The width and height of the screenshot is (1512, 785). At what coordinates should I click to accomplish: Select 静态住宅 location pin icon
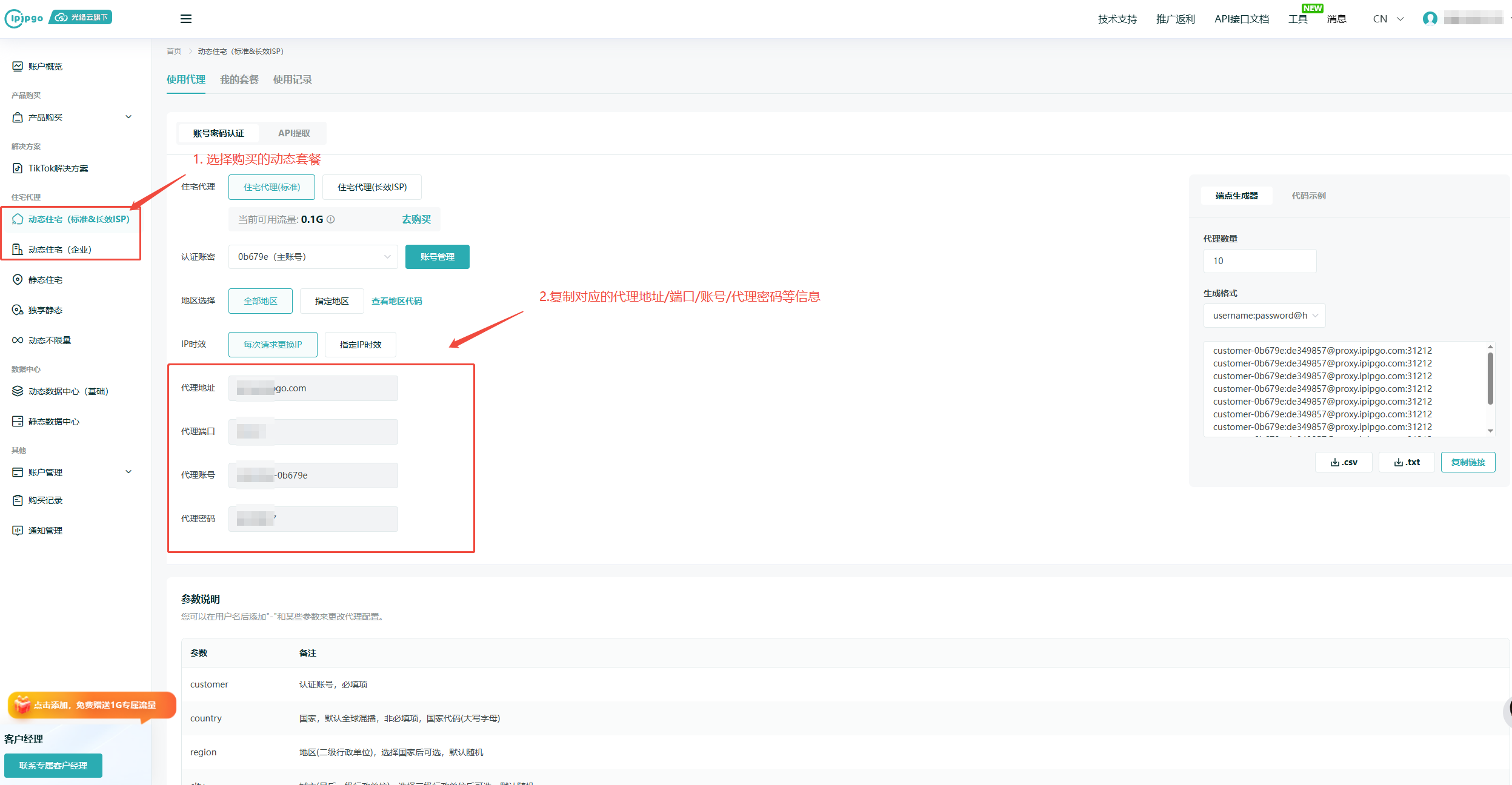click(x=18, y=280)
